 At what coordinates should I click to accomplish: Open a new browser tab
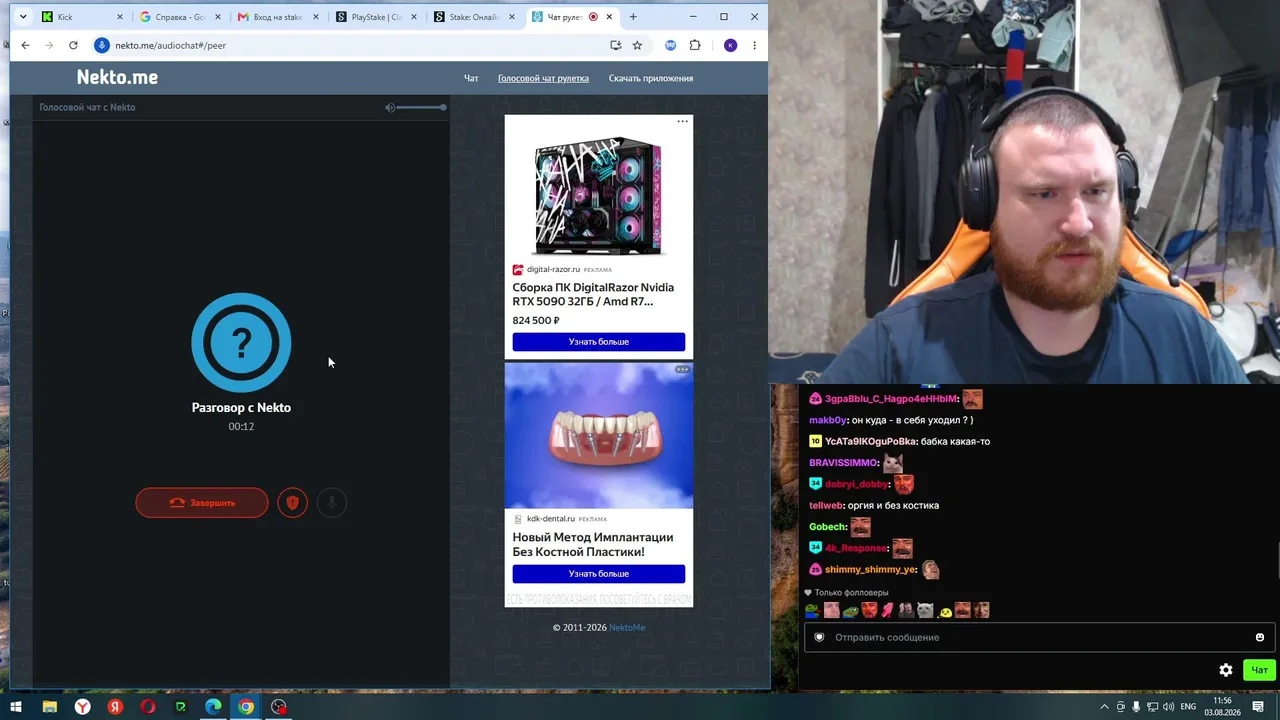[633, 17]
